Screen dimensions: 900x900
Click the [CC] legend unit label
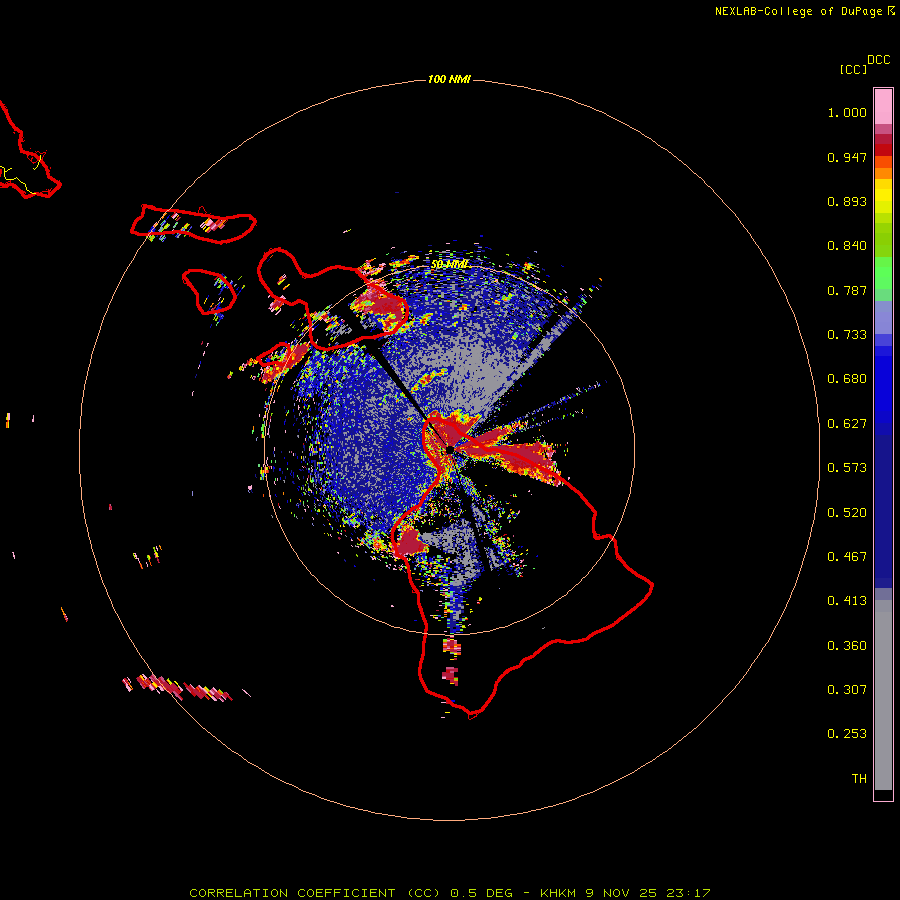853,69
